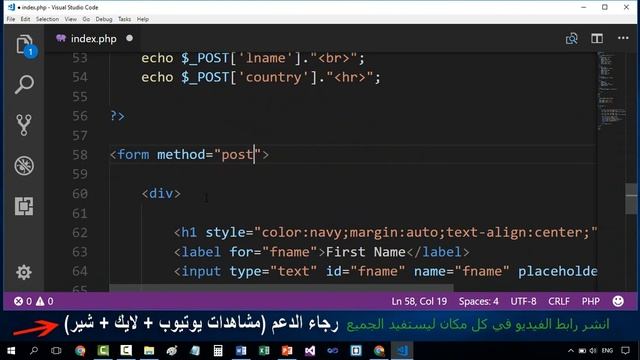Open the Debug view in activity bar
The height and width of the screenshot is (360, 640).
[x=24, y=166]
